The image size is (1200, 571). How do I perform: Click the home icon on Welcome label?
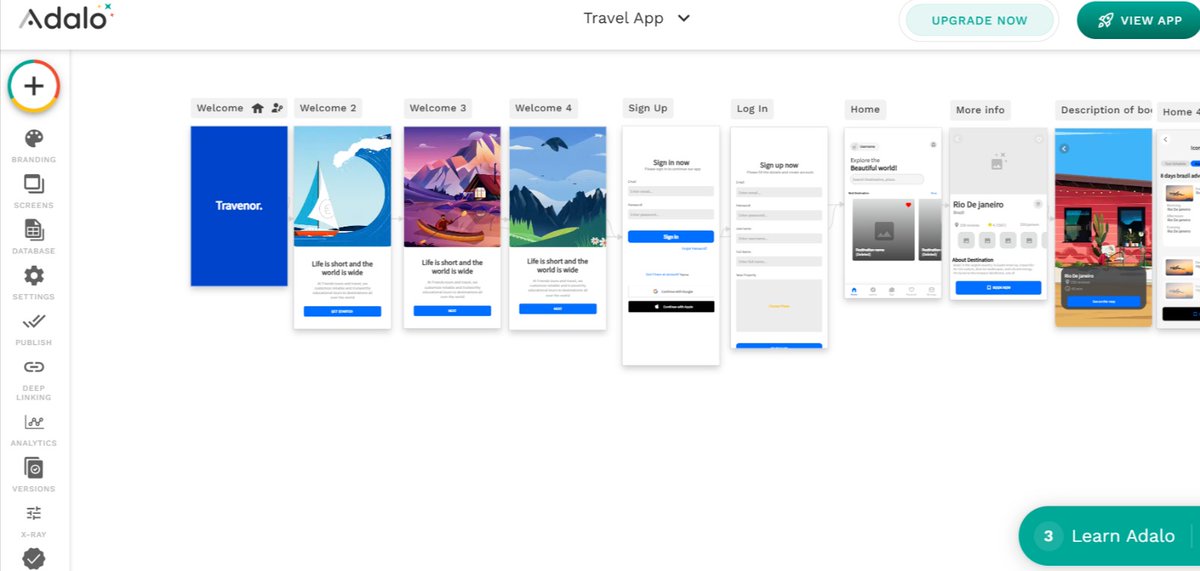point(258,108)
